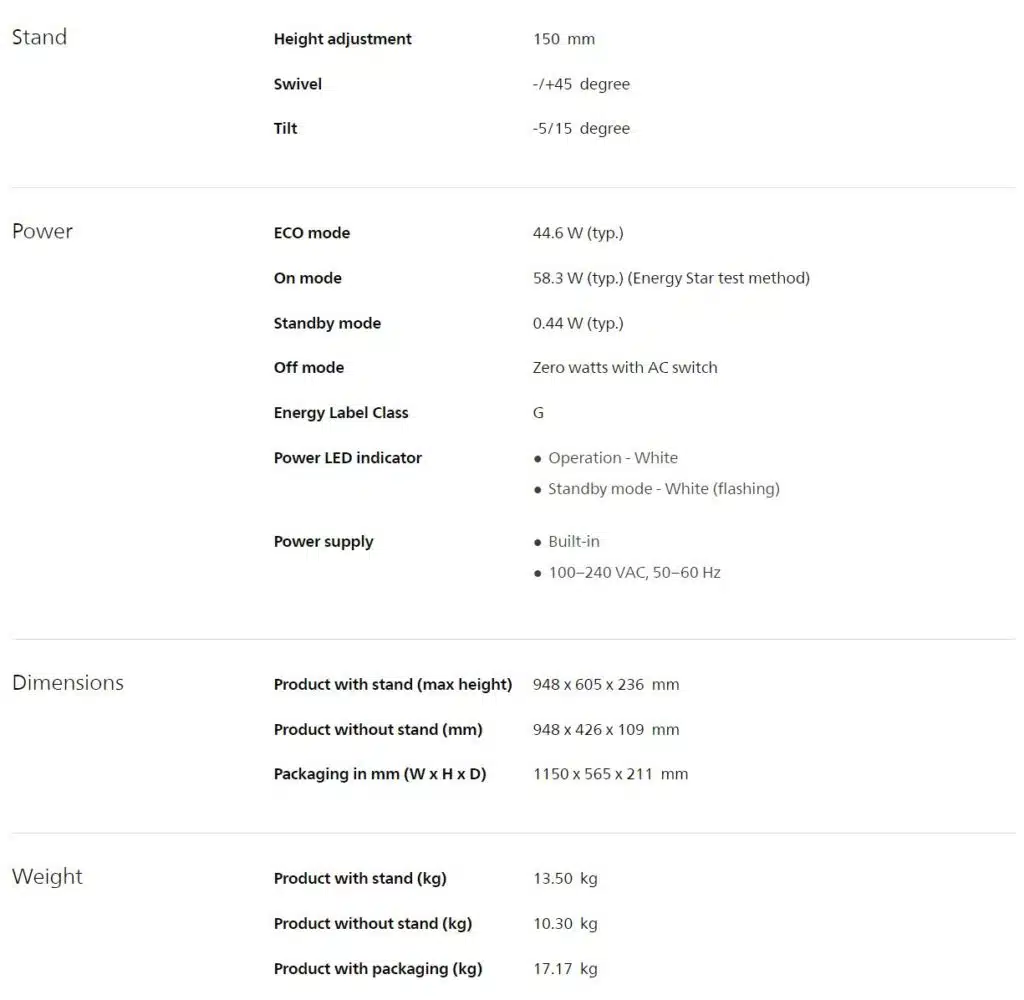
Task: Click the Energy Label Class label
Action: pos(341,412)
